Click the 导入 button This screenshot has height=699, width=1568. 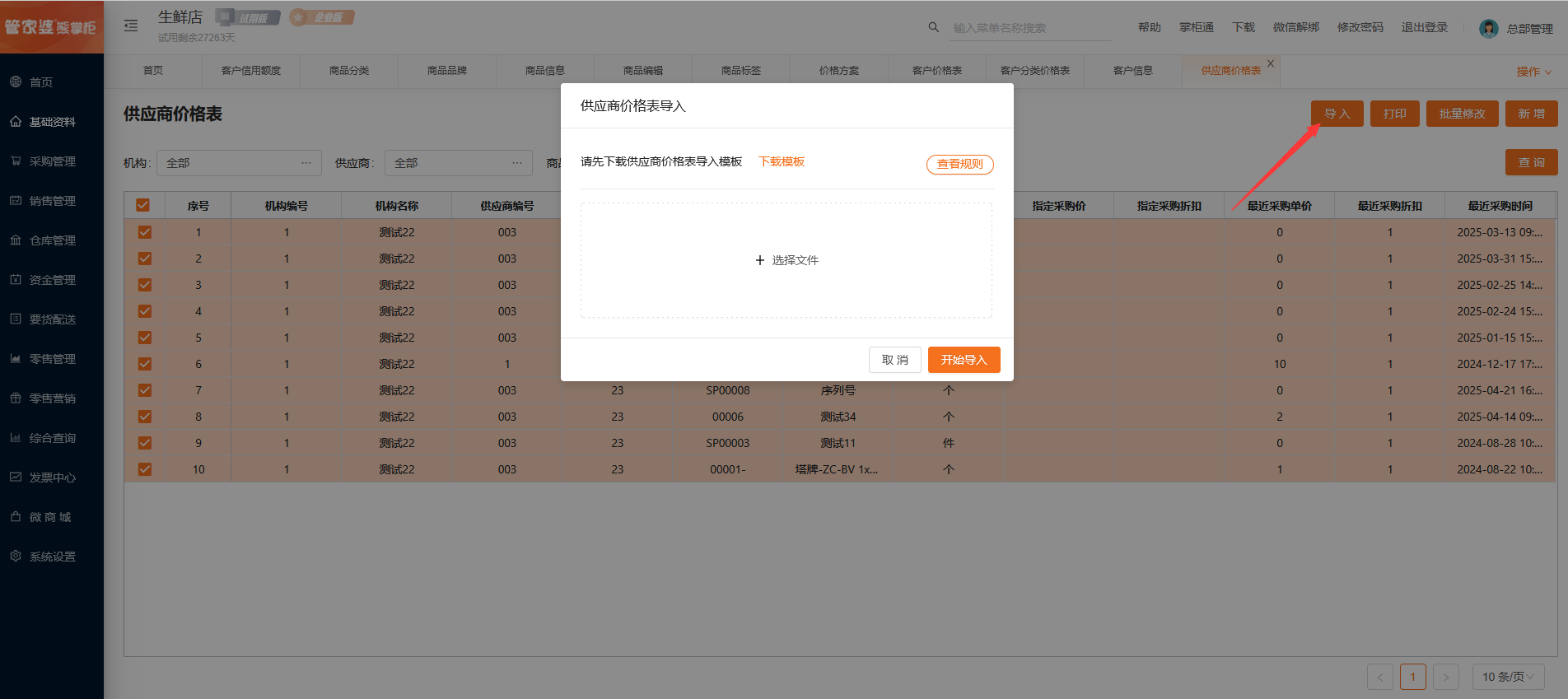click(1337, 114)
